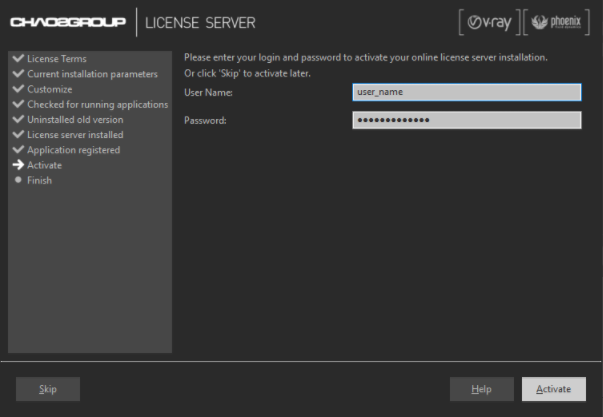This screenshot has width=603, height=417.
Task: Focus the Password input field
Action: click(x=467, y=120)
